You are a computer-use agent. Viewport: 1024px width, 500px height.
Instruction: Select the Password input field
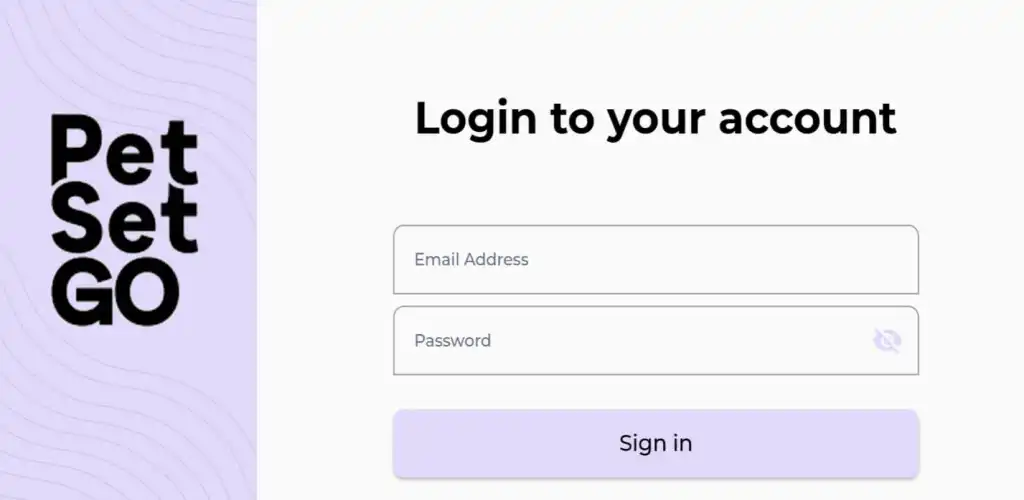(x=656, y=341)
